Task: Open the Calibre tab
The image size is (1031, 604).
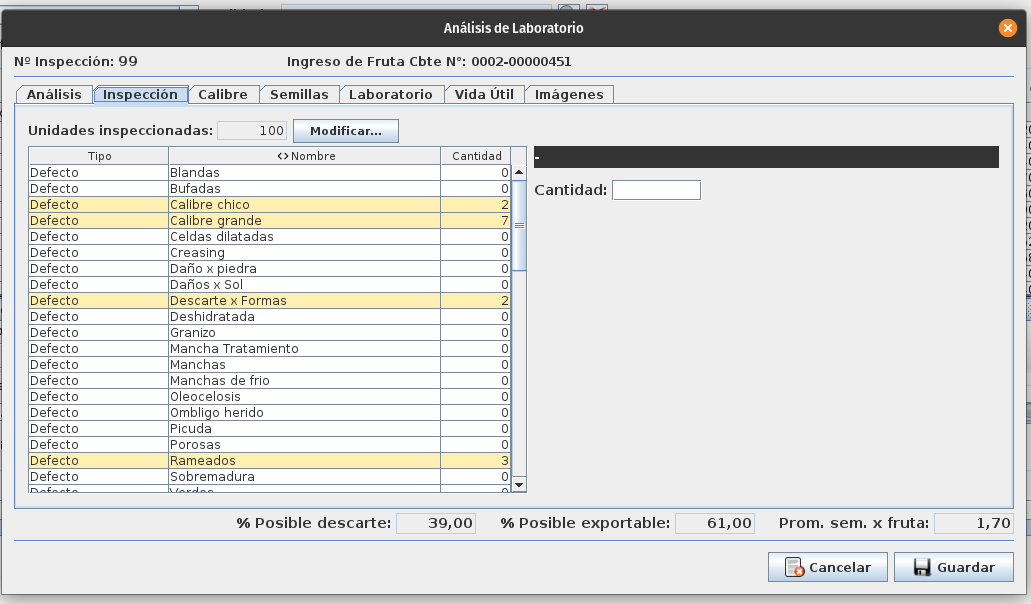Action: tap(222, 94)
